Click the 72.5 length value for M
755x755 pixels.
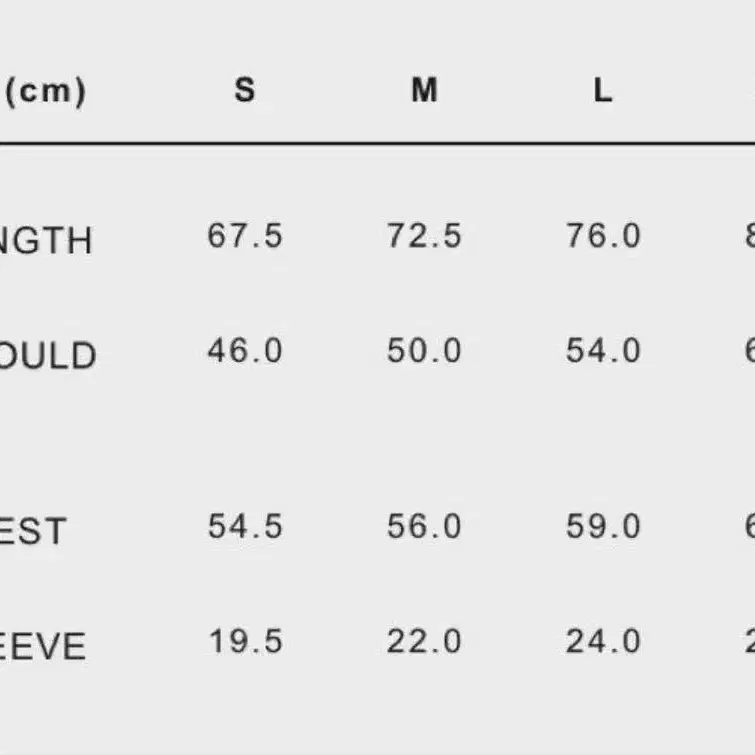point(424,235)
